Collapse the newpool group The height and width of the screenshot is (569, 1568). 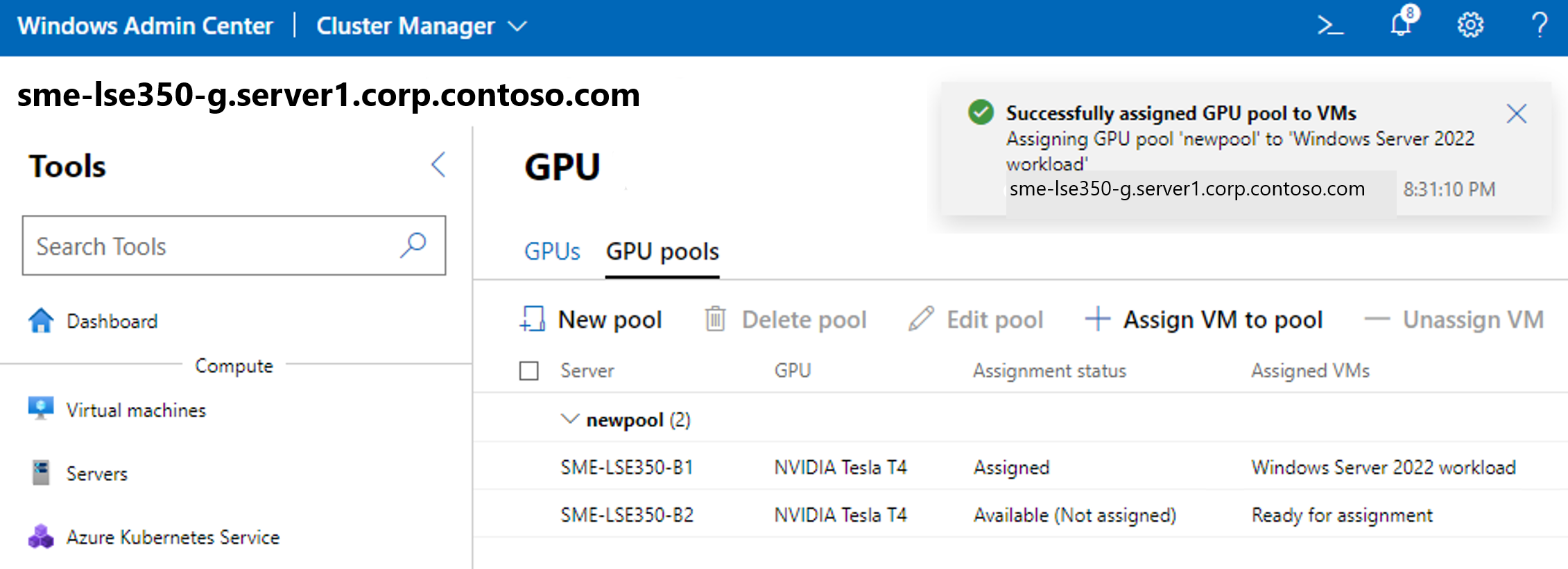click(x=569, y=419)
